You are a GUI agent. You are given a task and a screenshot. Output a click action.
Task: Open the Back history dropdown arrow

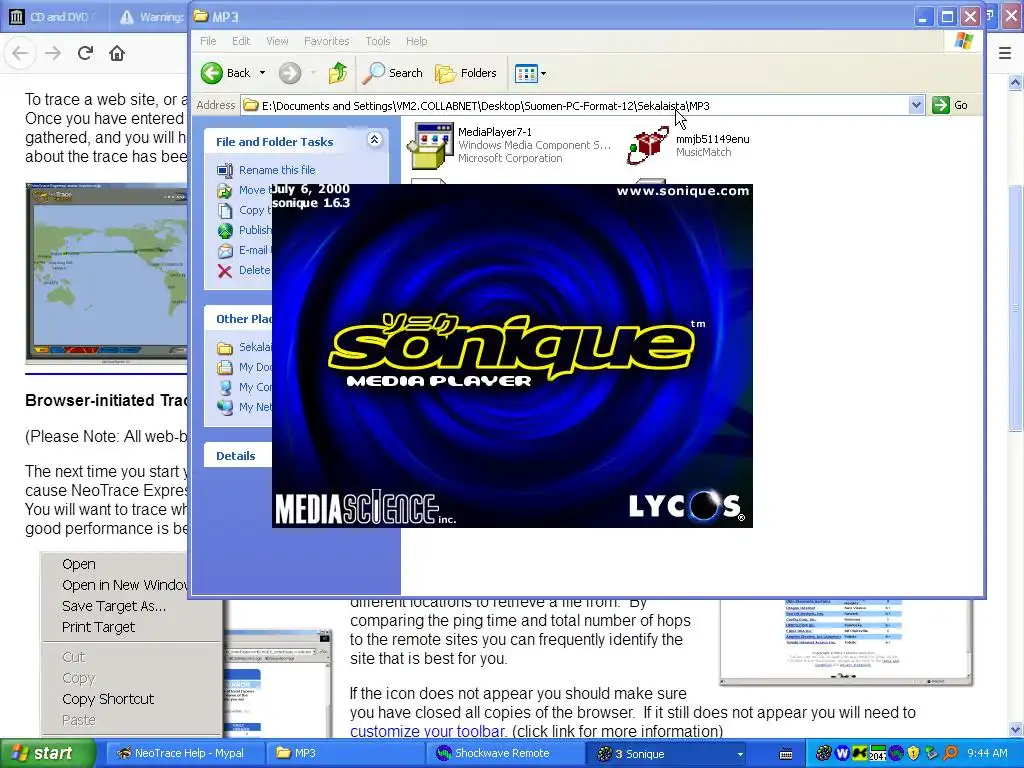click(x=263, y=72)
